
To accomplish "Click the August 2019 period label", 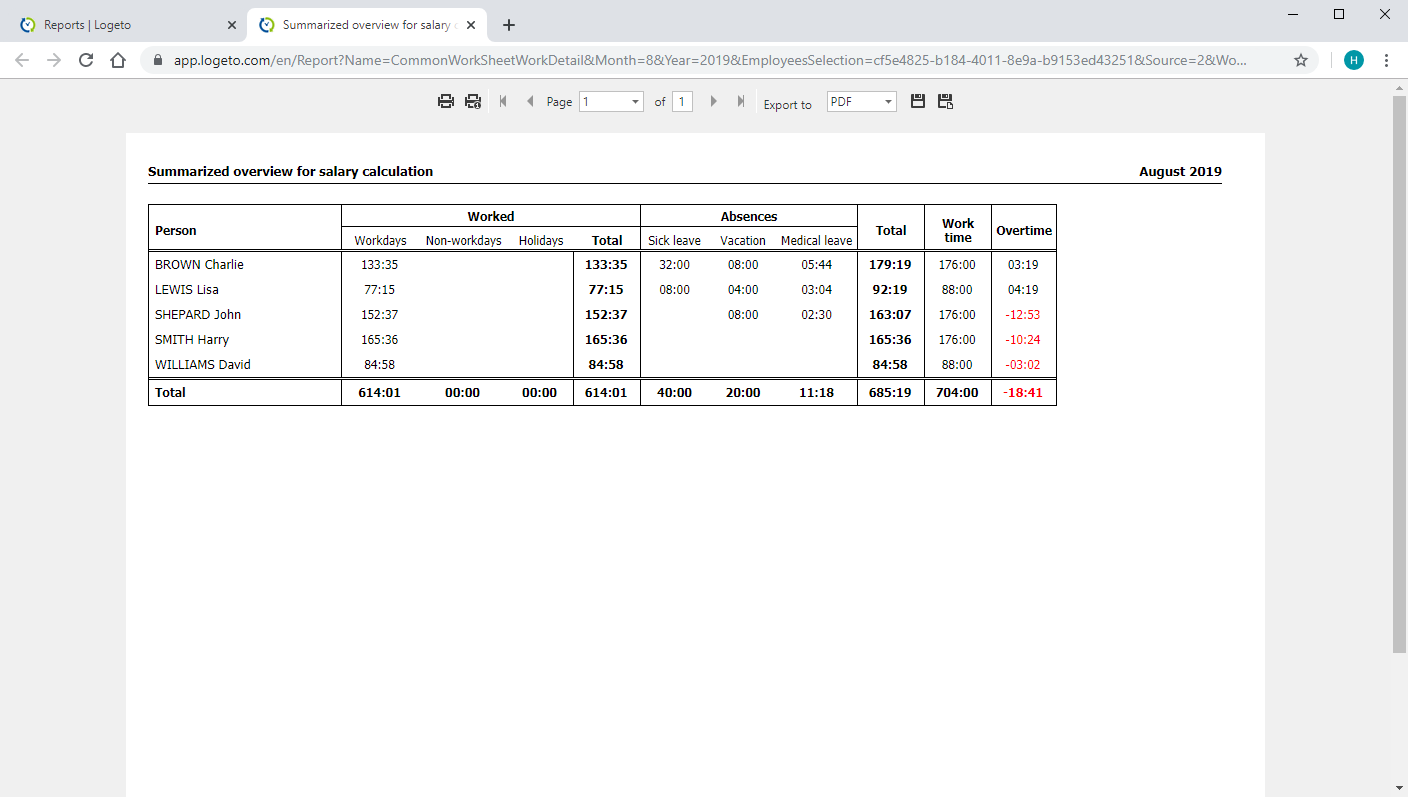I will (1180, 172).
